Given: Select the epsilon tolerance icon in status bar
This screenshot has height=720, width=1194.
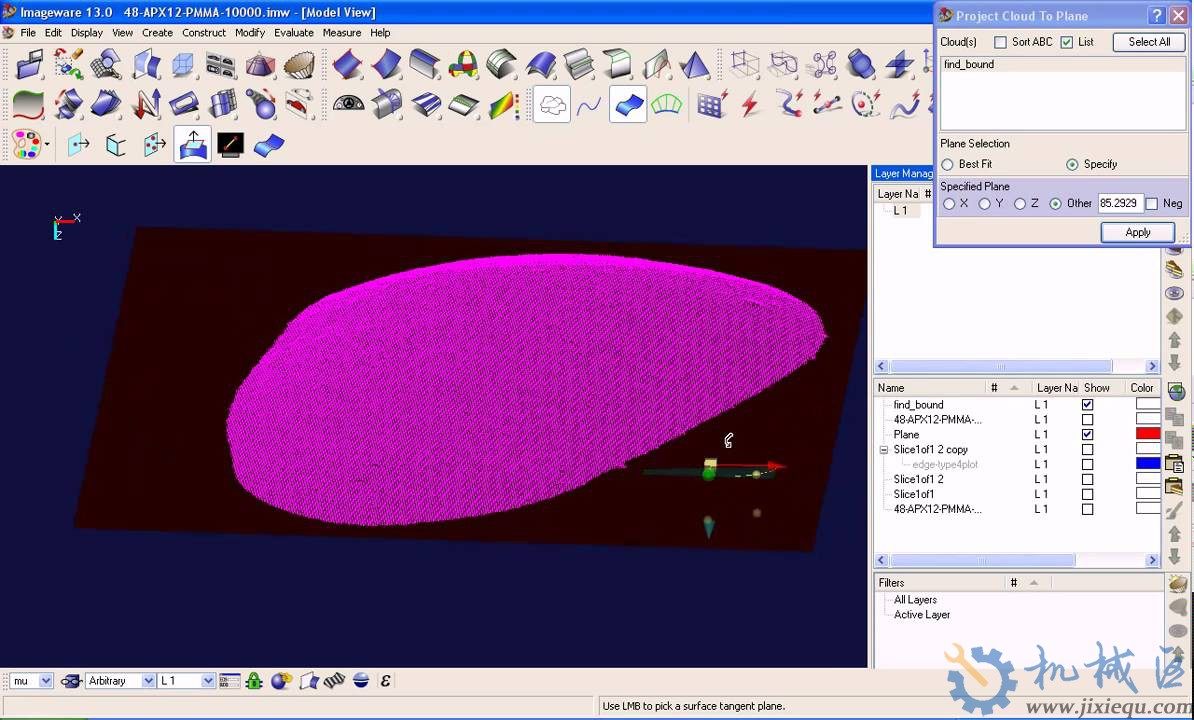Looking at the screenshot, I should [x=385, y=680].
